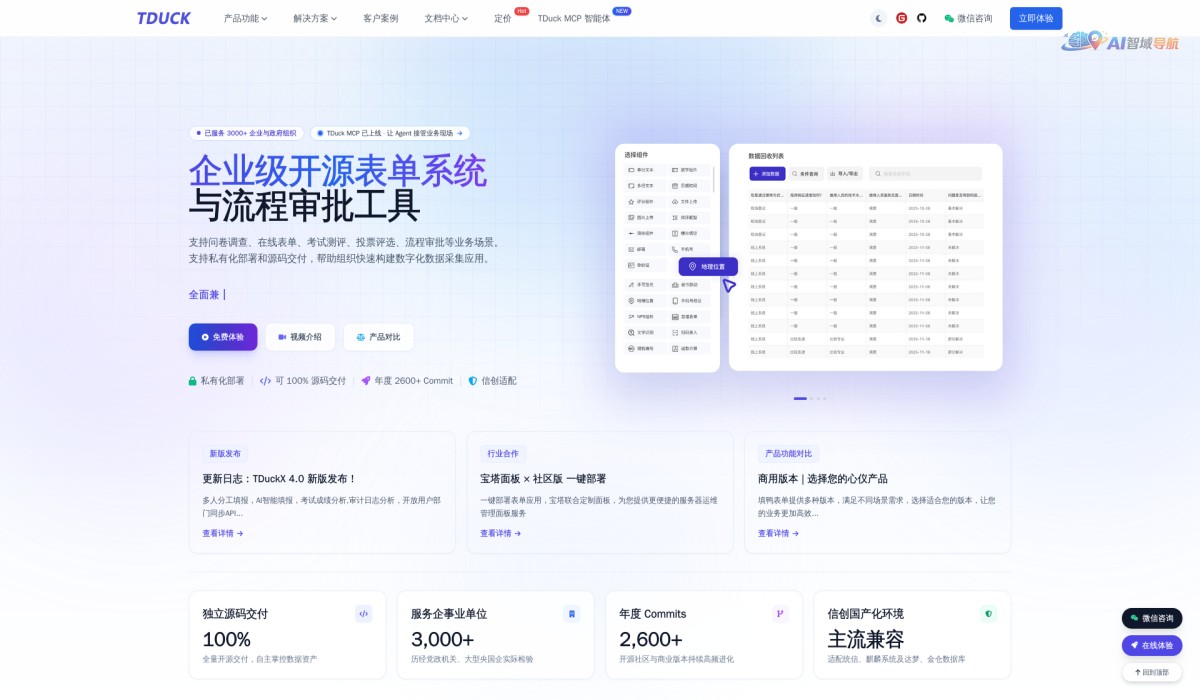Click the shield icon beside 信创适配
The image size is (1200, 700).
click(x=473, y=381)
